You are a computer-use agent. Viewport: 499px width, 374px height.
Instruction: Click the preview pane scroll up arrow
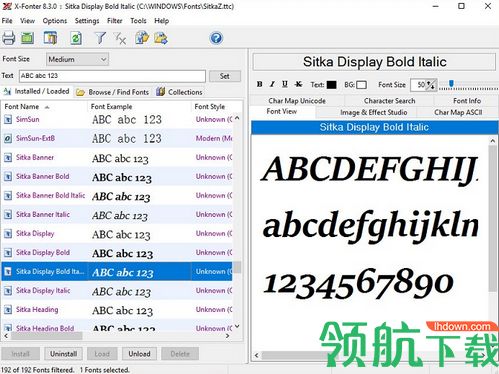click(x=493, y=141)
